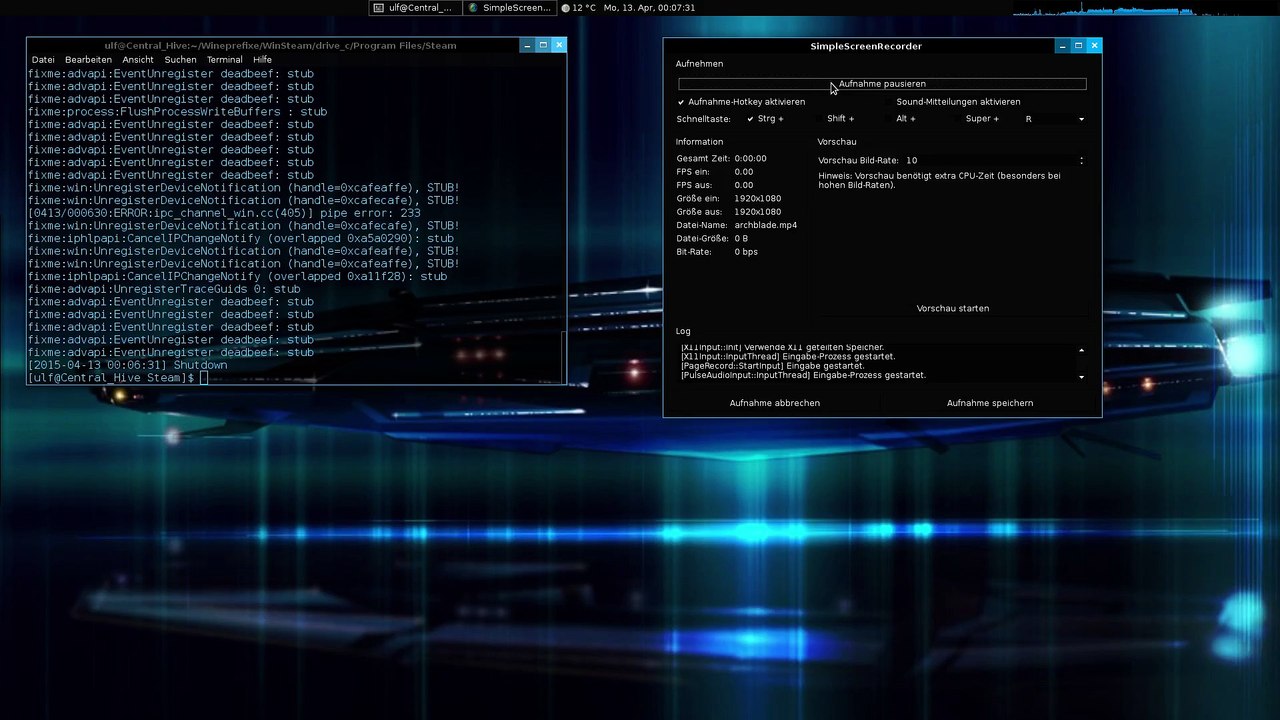Minimize the terminal window
This screenshot has width=1280, height=720.
point(527,45)
